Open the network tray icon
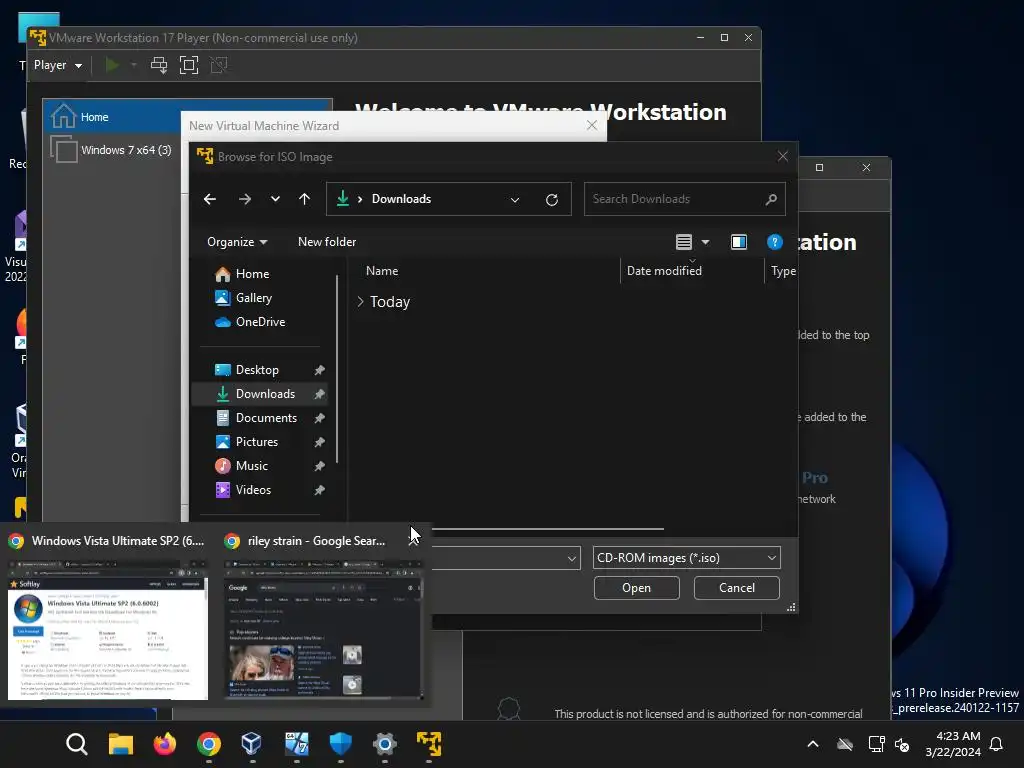The height and width of the screenshot is (768, 1024). (876, 744)
